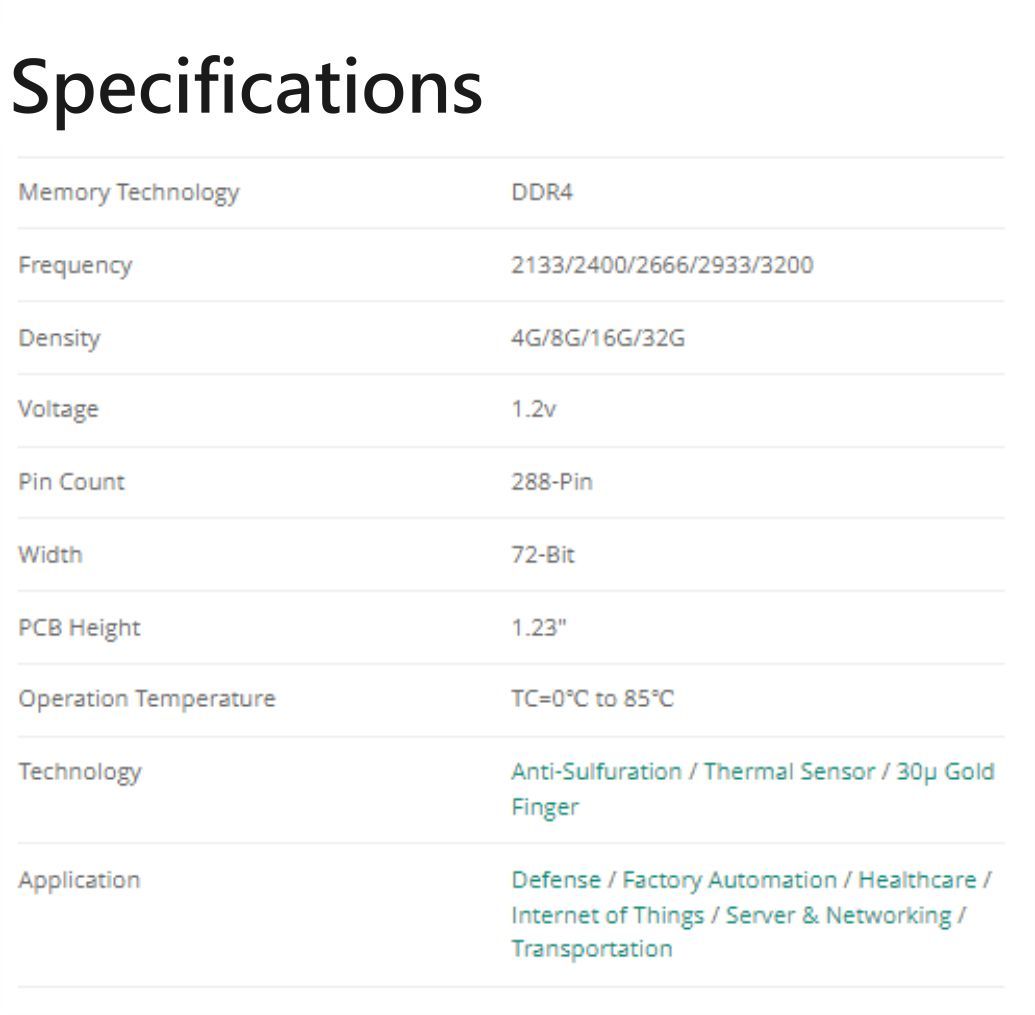The width and height of the screenshot is (1035, 1015).
Task: Open the Factory Automation link
Action: click(729, 879)
